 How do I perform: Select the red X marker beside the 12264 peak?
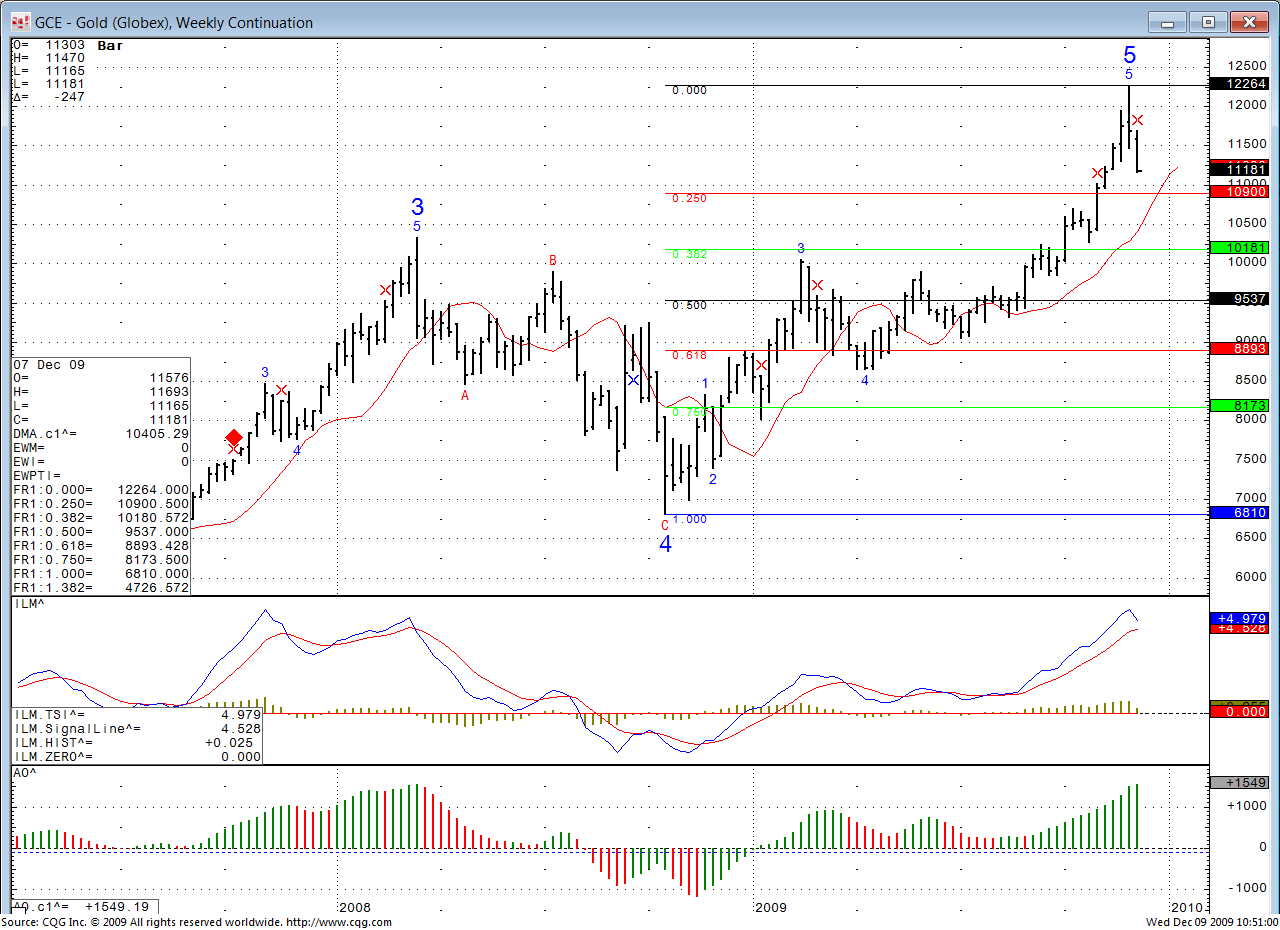pos(1137,120)
